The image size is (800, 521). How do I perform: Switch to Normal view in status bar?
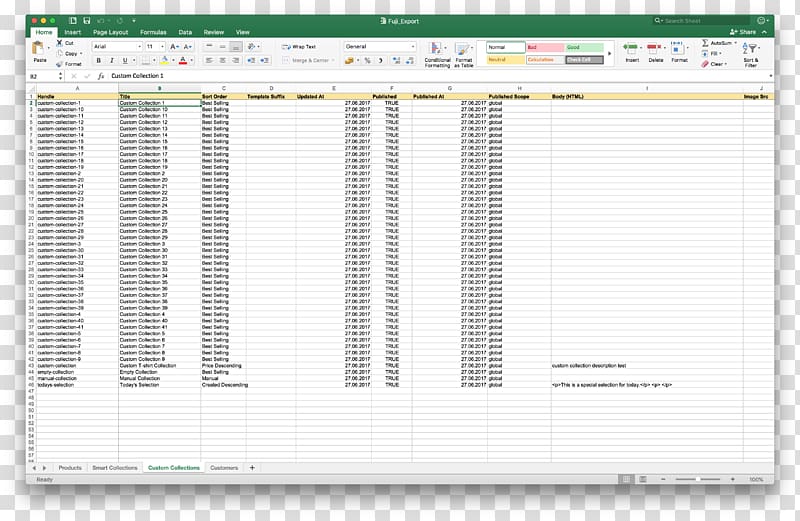[627, 479]
